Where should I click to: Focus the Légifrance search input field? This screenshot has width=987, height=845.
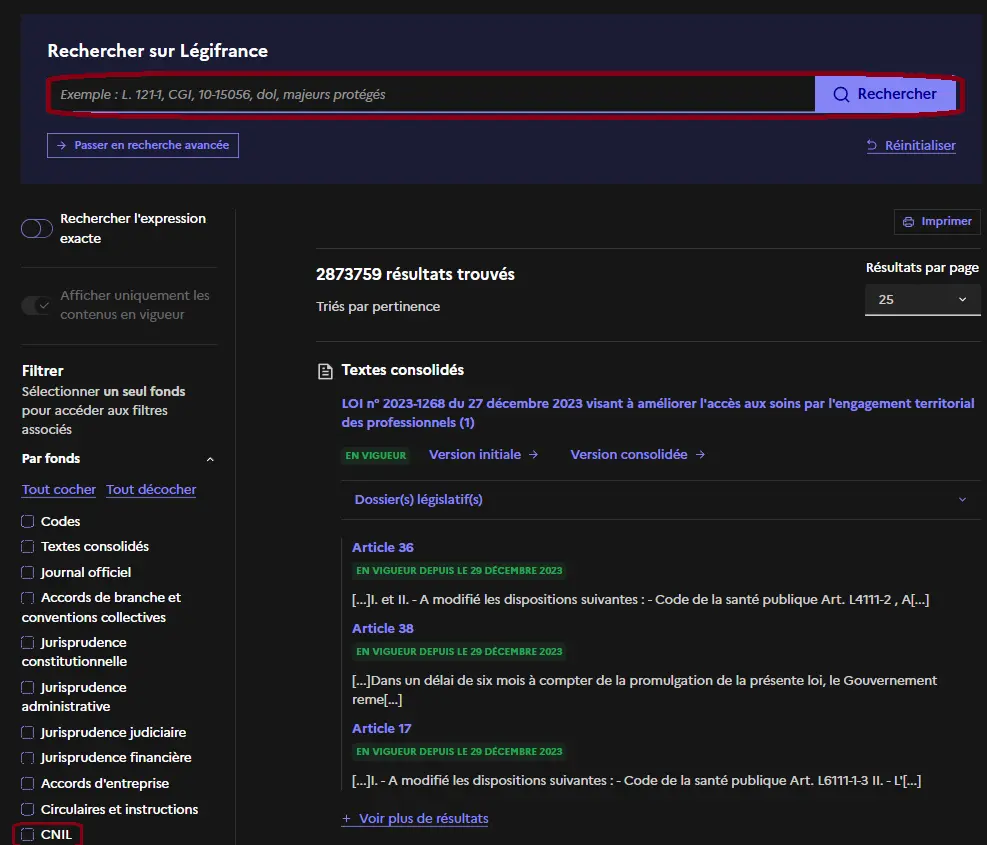point(432,94)
